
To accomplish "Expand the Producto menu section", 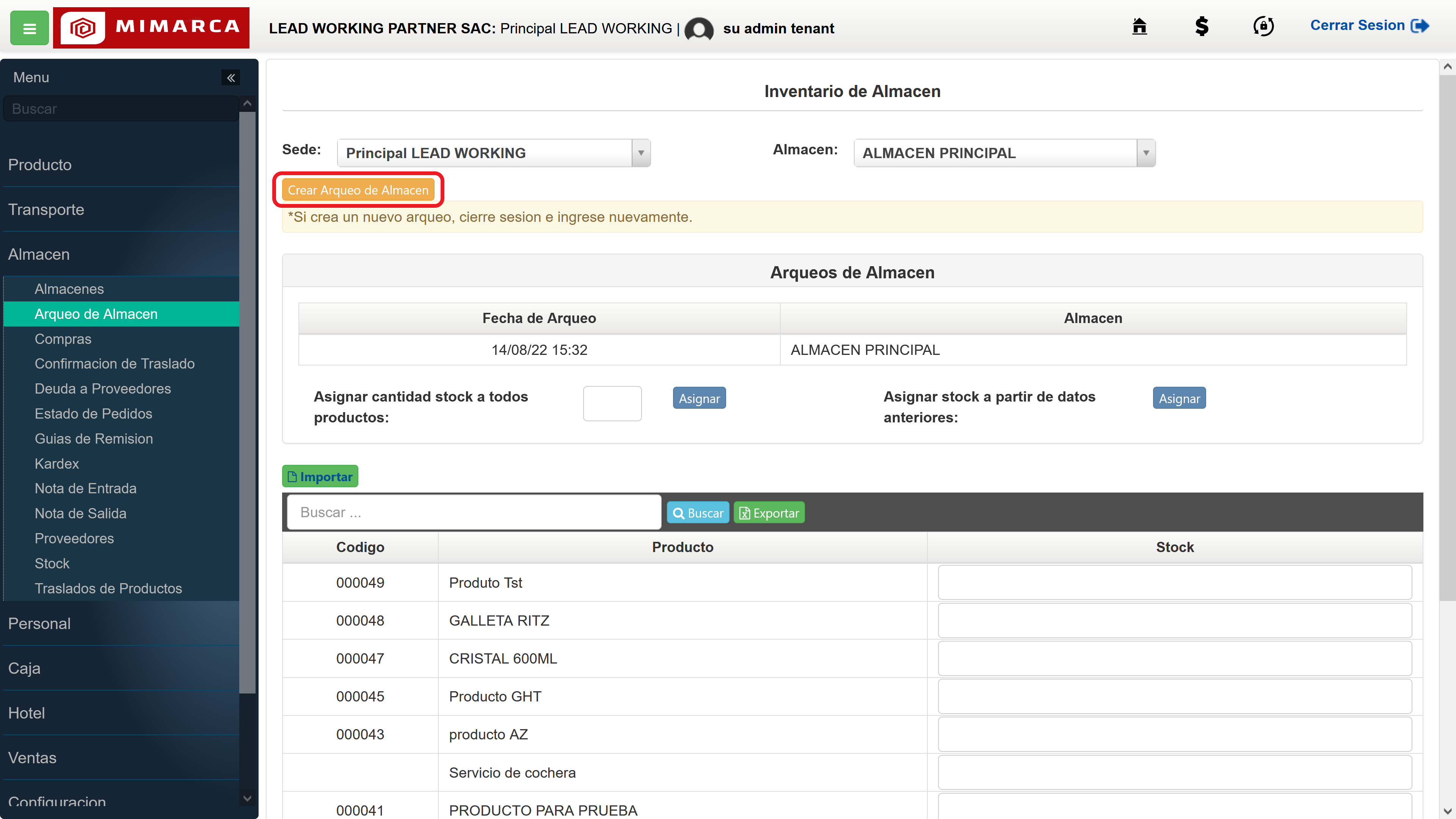I will (x=121, y=165).
